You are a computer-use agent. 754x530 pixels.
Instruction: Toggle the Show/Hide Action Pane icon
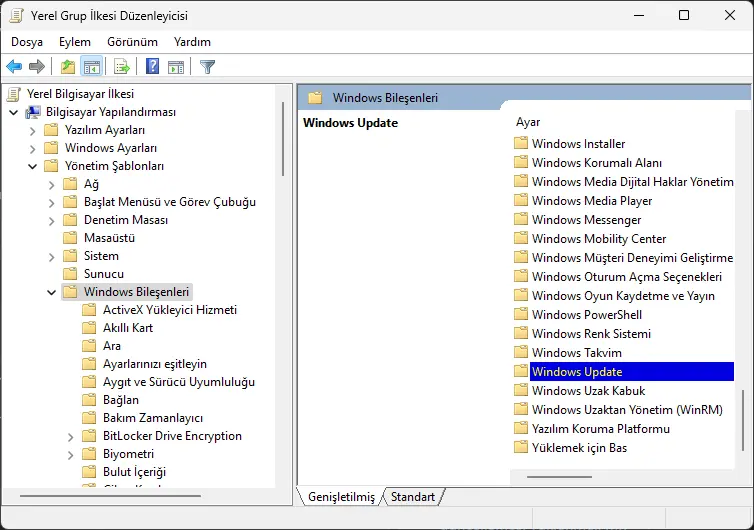click(176, 66)
